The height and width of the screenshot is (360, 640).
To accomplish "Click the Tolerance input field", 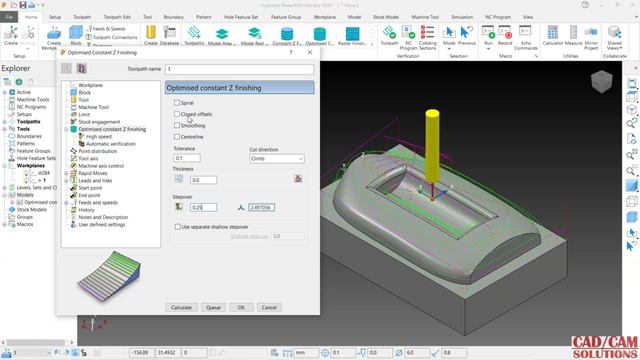I will [x=187, y=158].
